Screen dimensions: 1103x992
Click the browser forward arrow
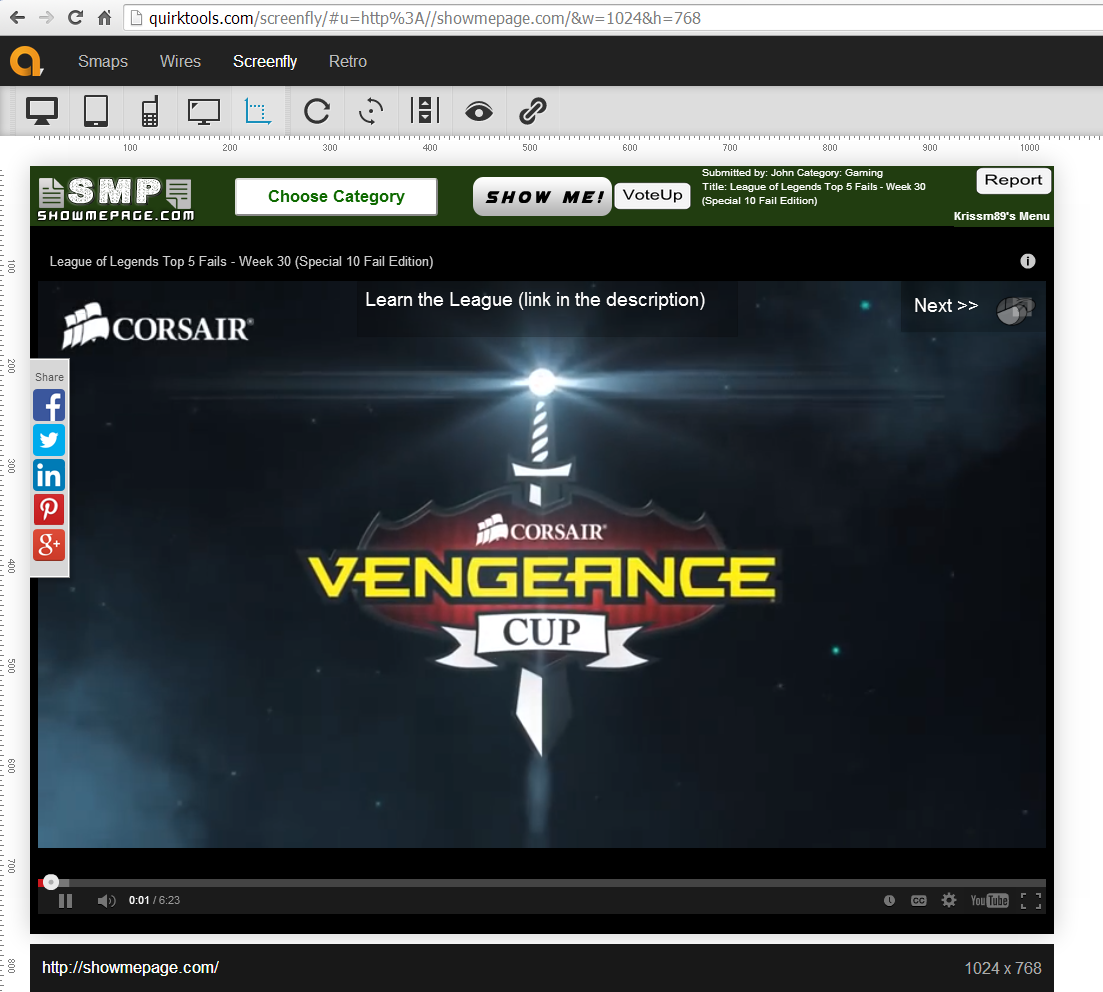point(46,18)
